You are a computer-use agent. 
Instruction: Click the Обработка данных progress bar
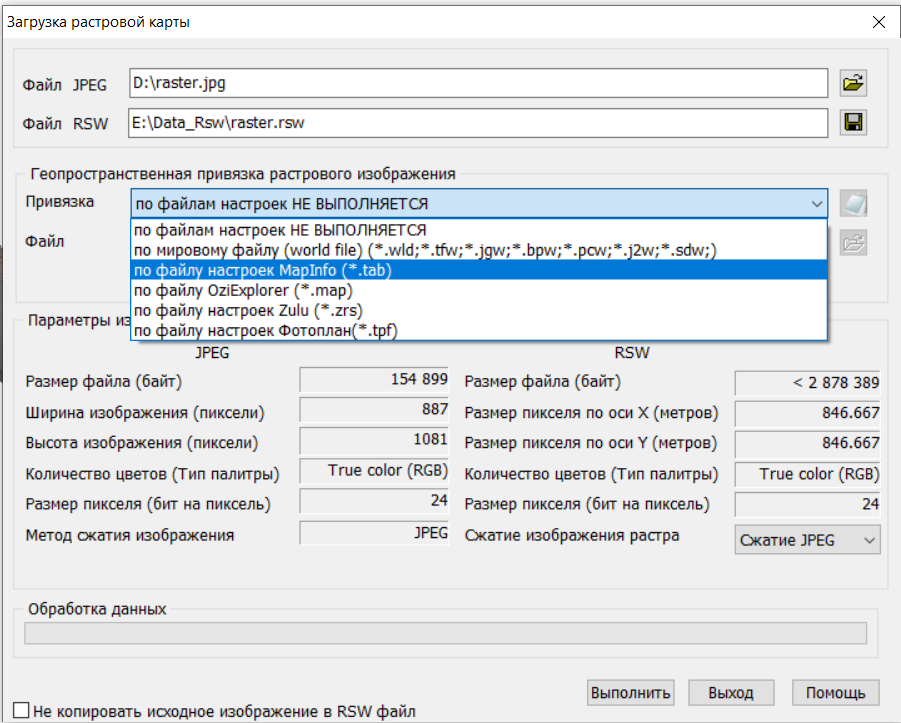tap(446, 633)
